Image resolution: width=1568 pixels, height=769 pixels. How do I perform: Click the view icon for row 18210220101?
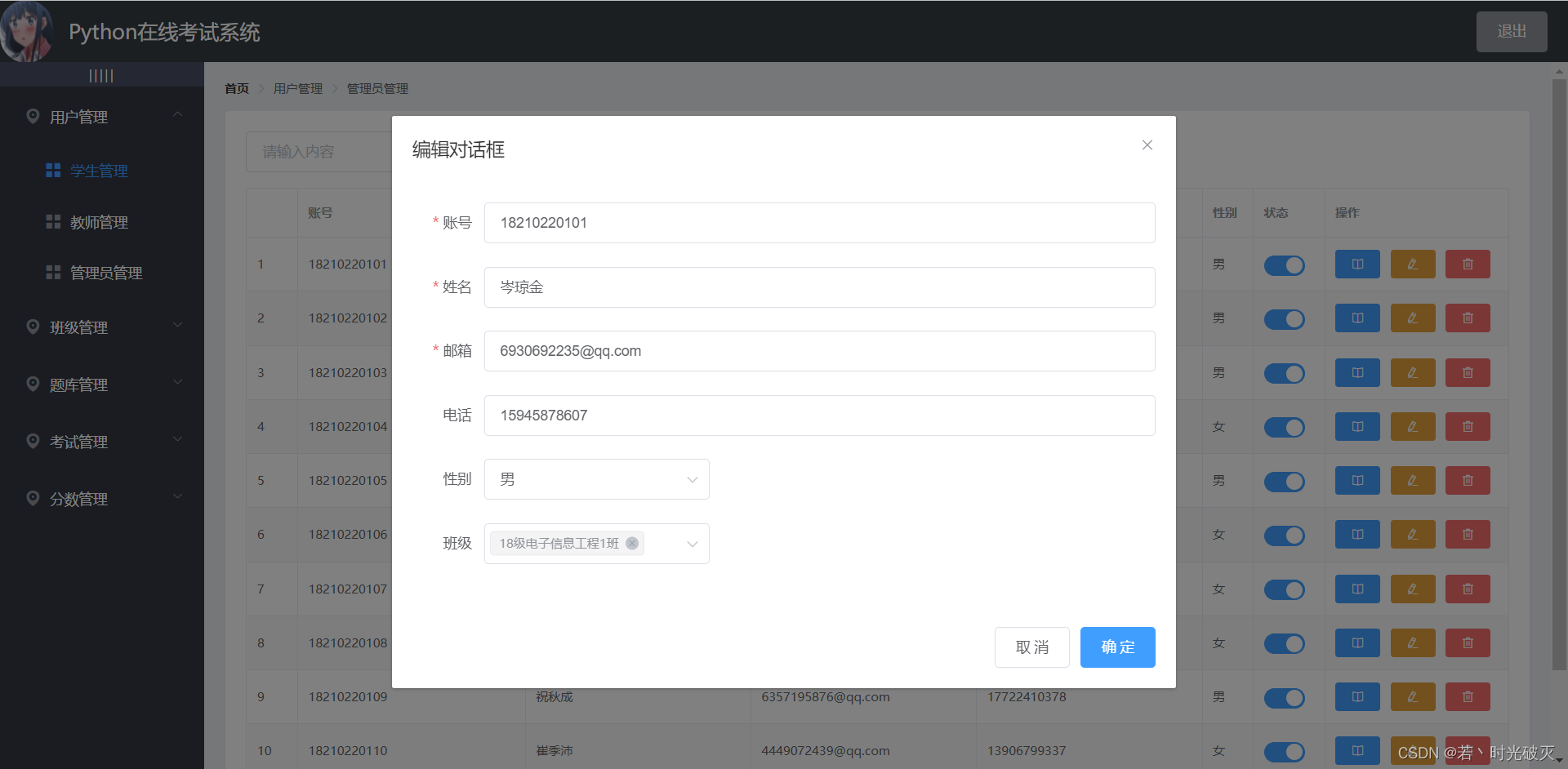[x=1357, y=264]
